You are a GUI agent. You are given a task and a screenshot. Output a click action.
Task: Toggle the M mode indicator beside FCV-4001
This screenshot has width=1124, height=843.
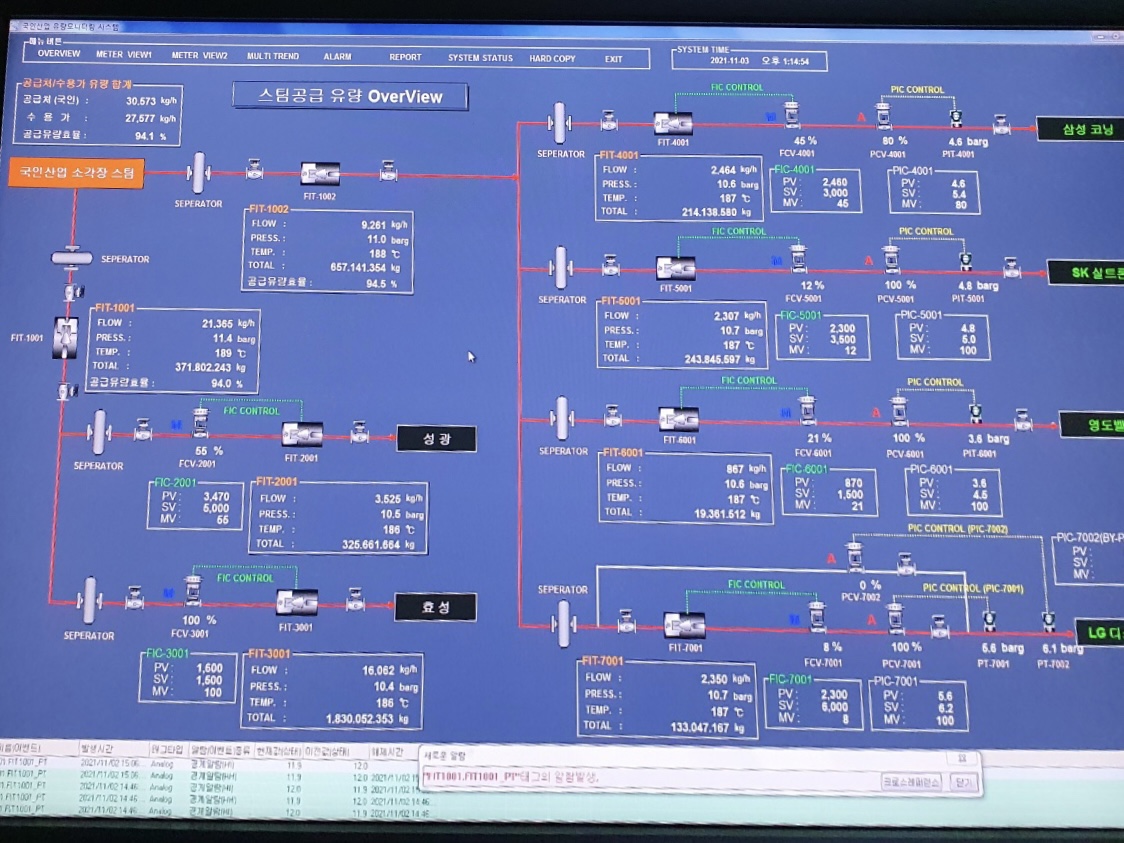click(769, 117)
